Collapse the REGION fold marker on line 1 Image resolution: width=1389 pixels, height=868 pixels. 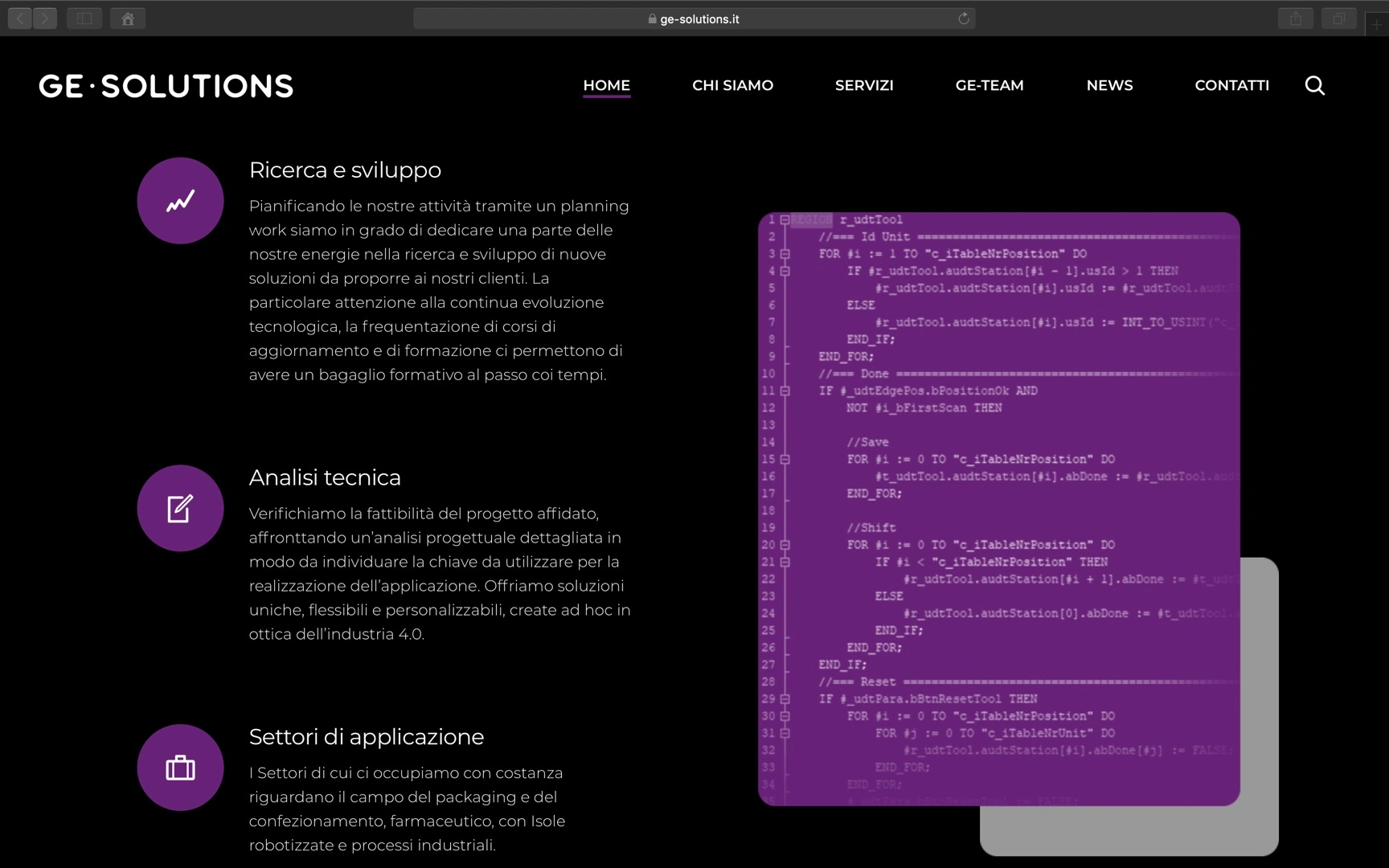(x=785, y=219)
